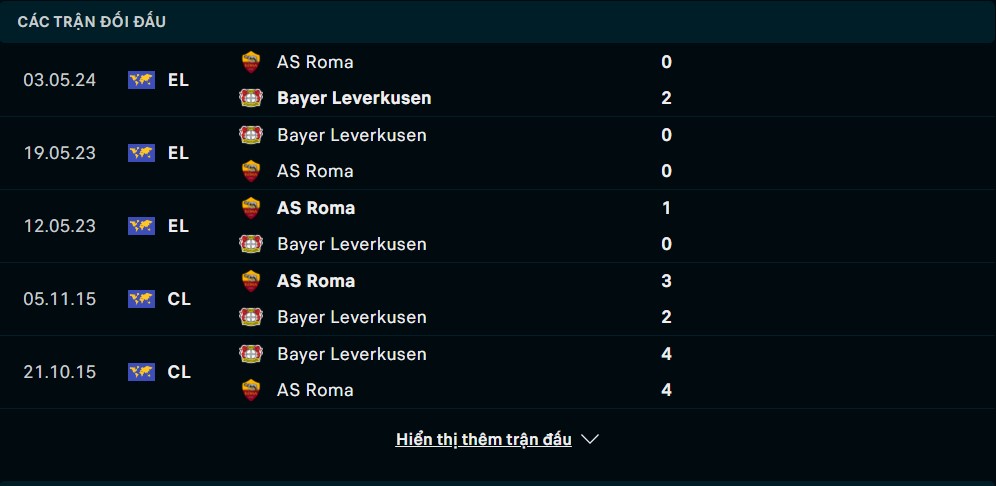Click AS Roma crest in 21.10.15 match

251,390
